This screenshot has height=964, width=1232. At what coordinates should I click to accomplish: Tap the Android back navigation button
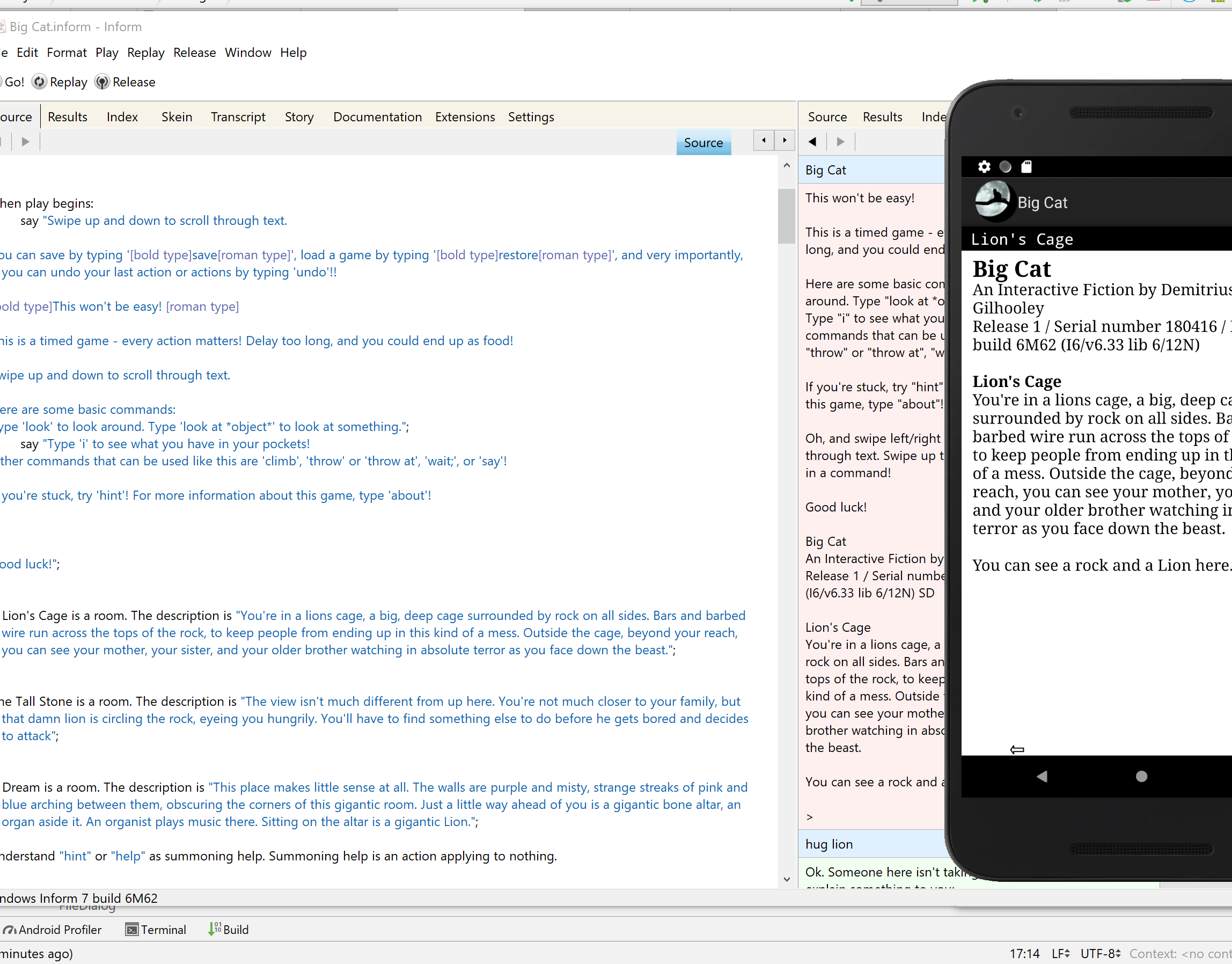coord(1042,777)
